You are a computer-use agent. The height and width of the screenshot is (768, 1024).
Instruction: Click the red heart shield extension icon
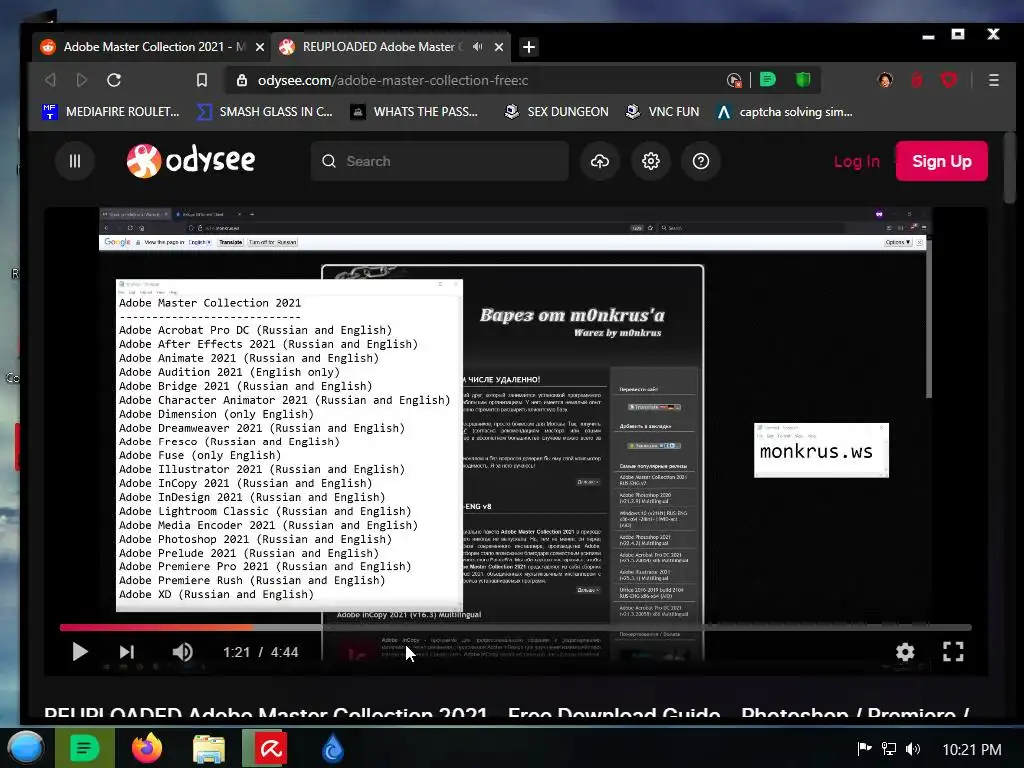click(x=949, y=80)
